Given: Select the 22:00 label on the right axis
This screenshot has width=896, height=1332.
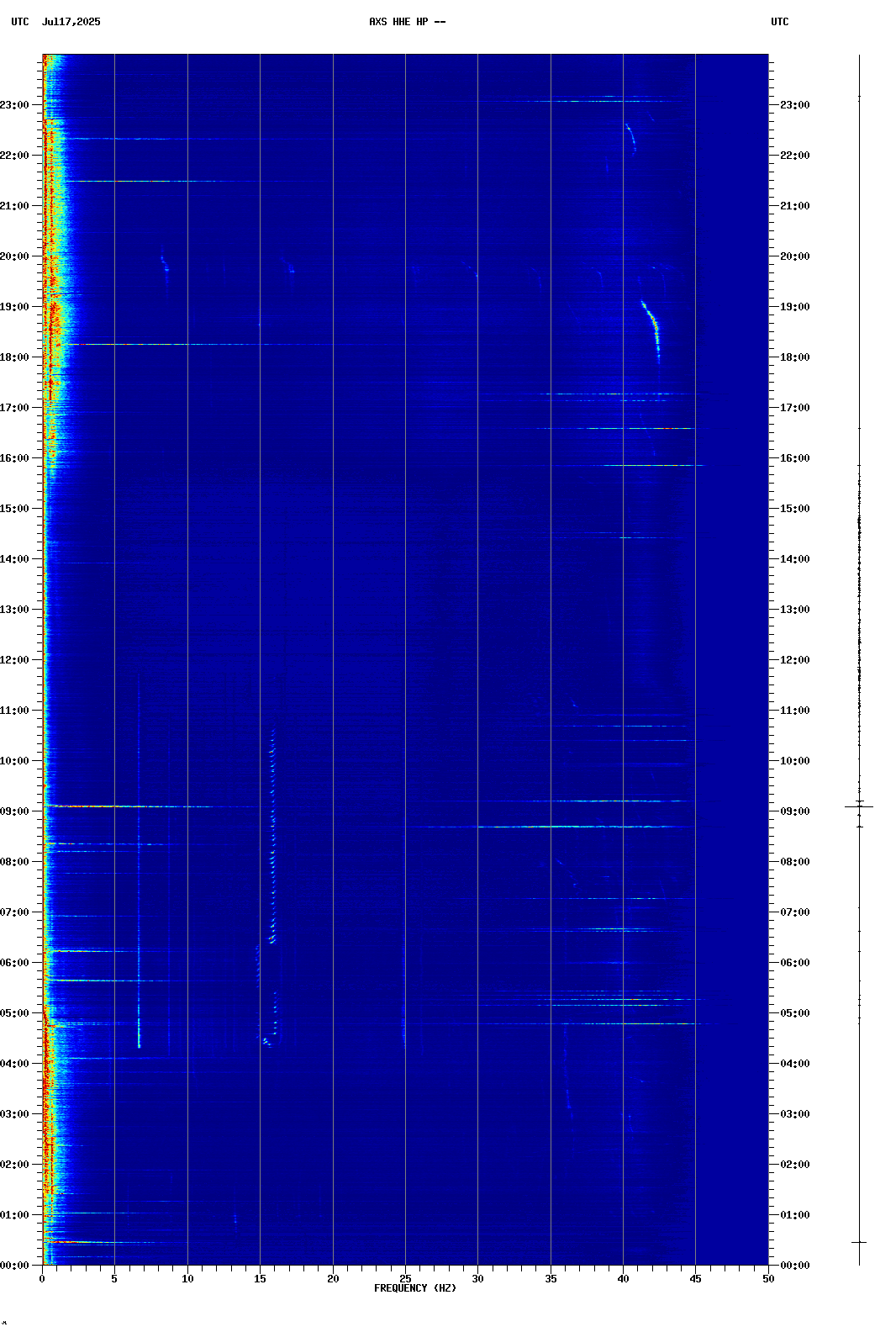Looking at the screenshot, I should 795,156.
